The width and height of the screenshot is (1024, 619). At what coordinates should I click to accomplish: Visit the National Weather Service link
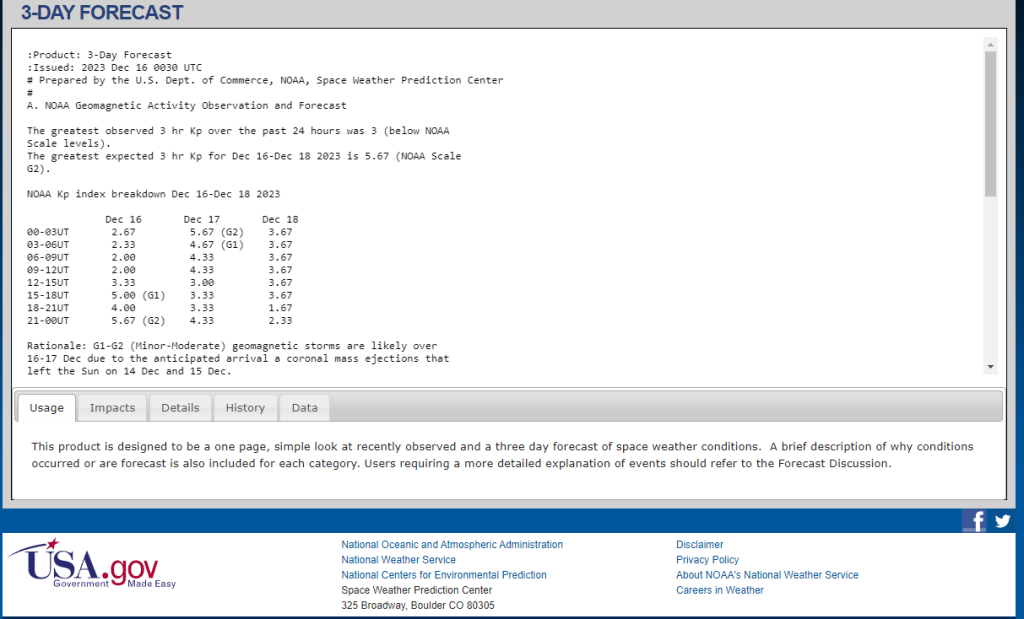coord(398,560)
